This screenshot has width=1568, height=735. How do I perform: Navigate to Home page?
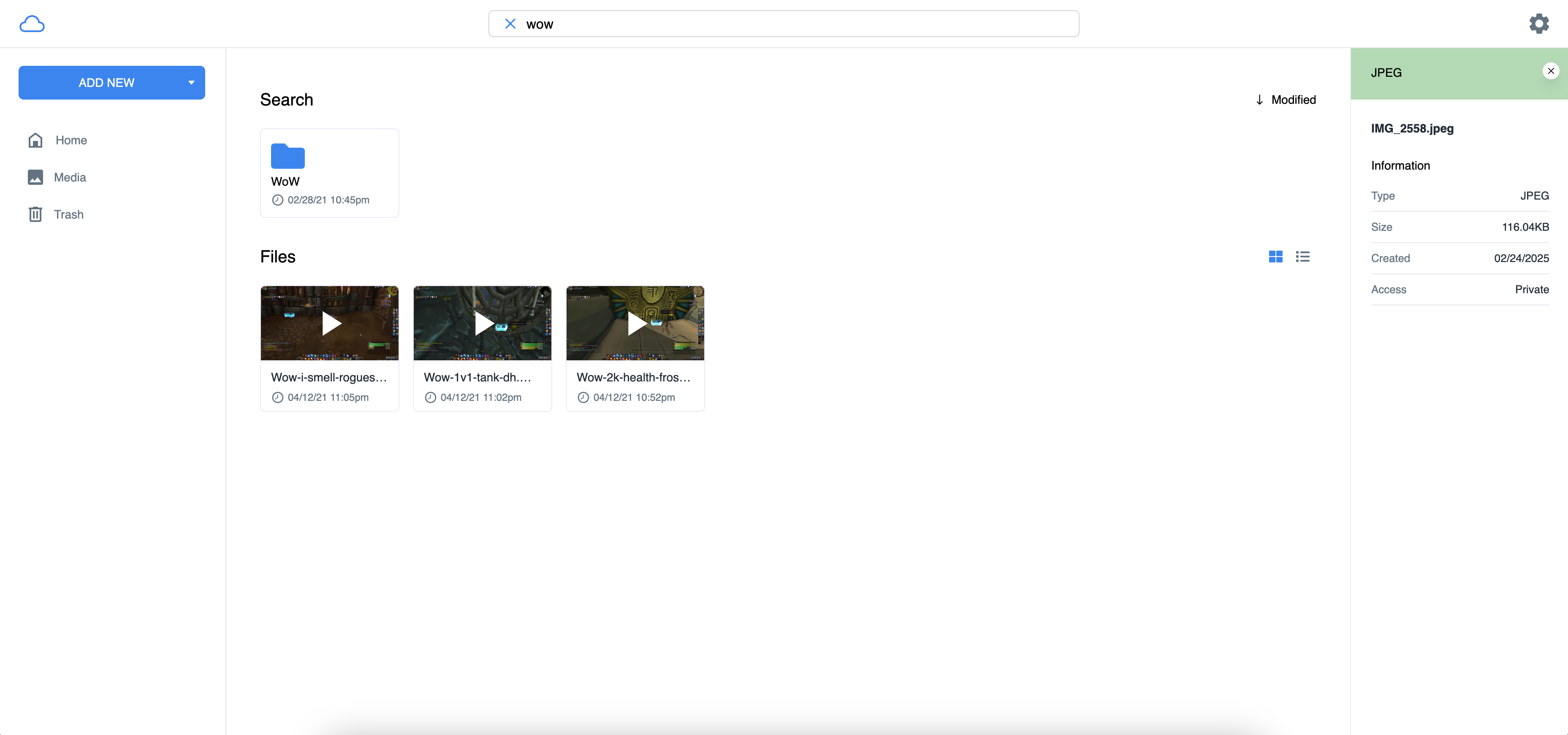pos(71,140)
